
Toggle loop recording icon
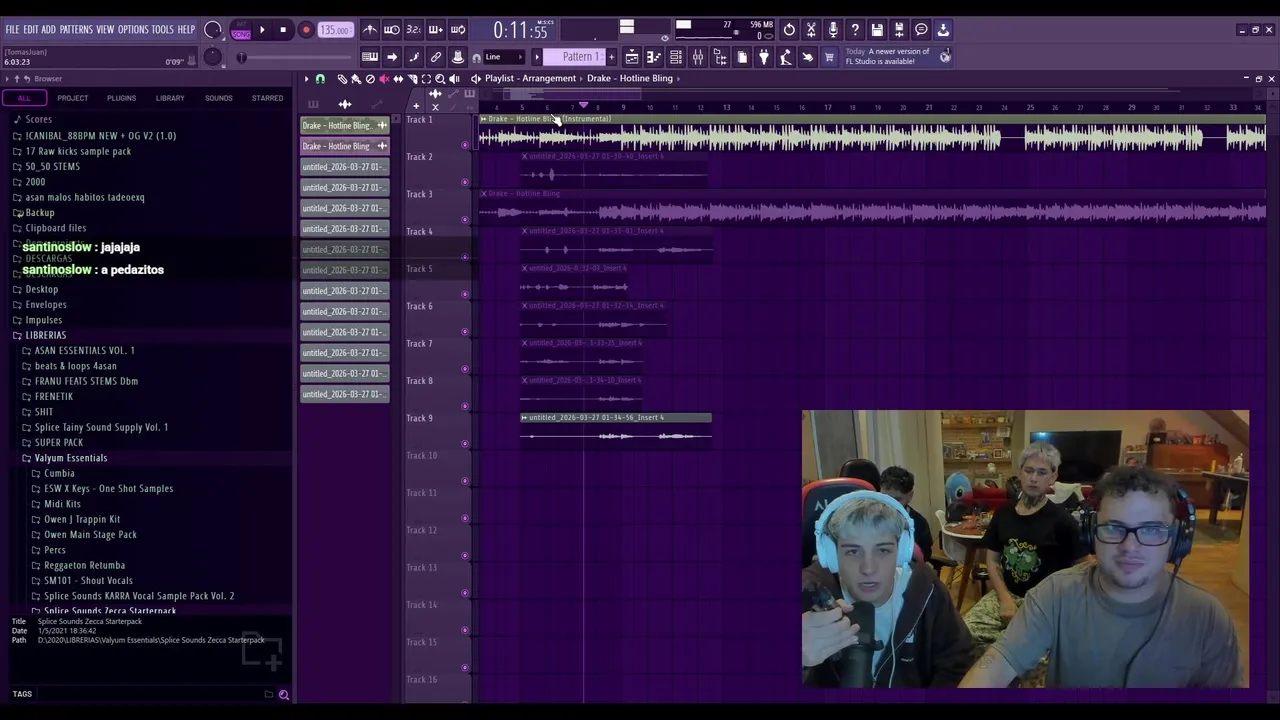coord(458,30)
